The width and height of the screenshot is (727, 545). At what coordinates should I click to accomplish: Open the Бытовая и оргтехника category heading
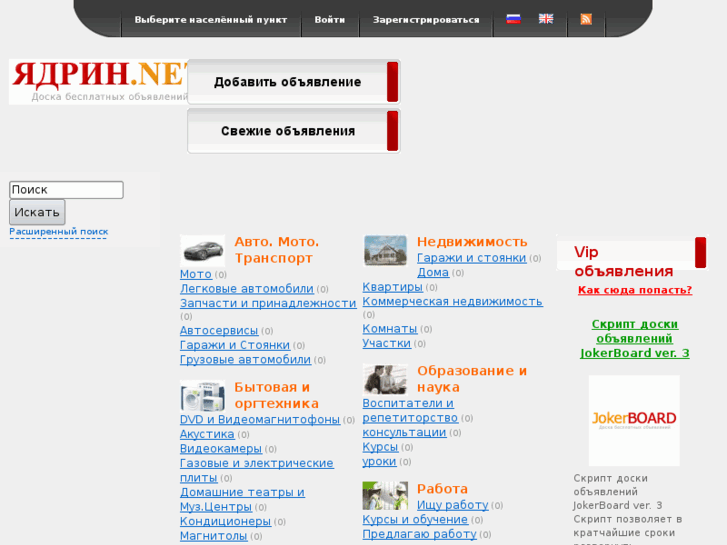coord(276,395)
